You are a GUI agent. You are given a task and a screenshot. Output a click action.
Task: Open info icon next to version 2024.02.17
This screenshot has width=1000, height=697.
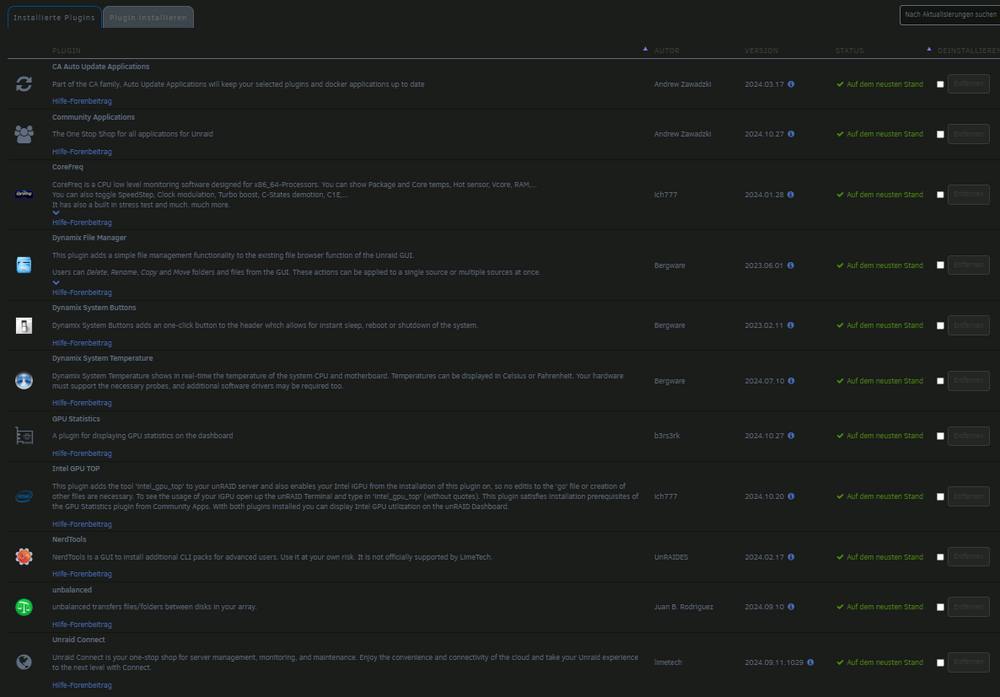[x=791, y=557]
